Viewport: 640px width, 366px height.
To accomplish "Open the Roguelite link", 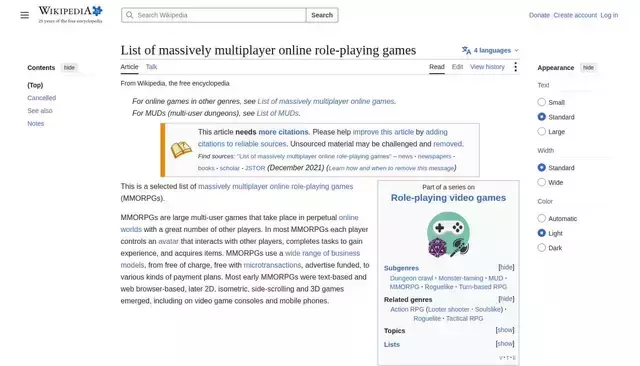I will coord(427,318).
